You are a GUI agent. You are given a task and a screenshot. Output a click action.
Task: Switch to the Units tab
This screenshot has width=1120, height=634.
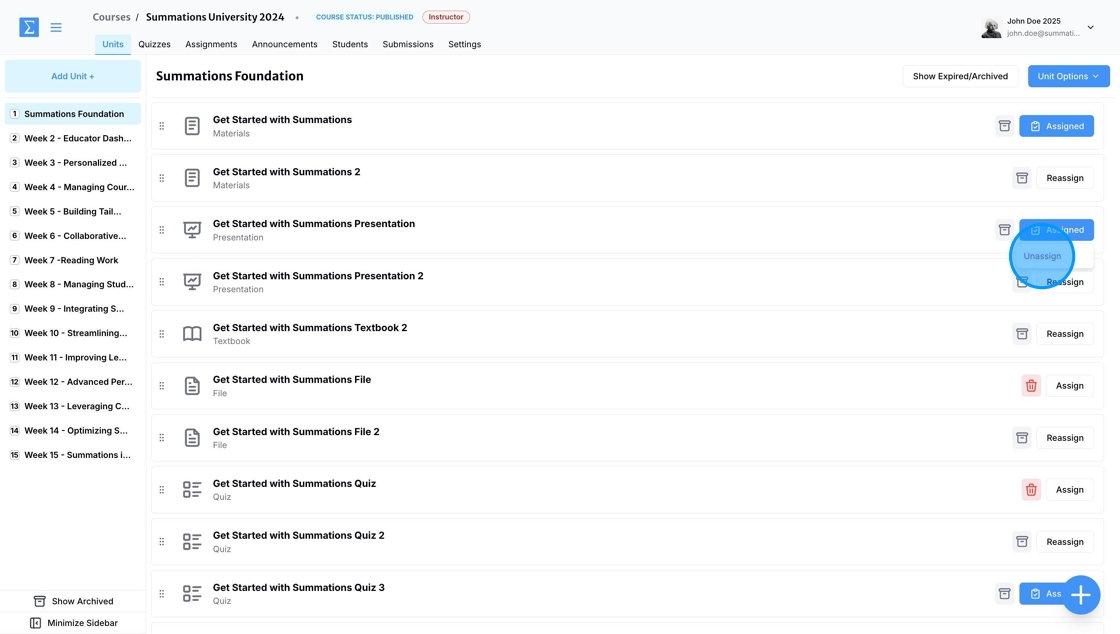tap(113, 44)
